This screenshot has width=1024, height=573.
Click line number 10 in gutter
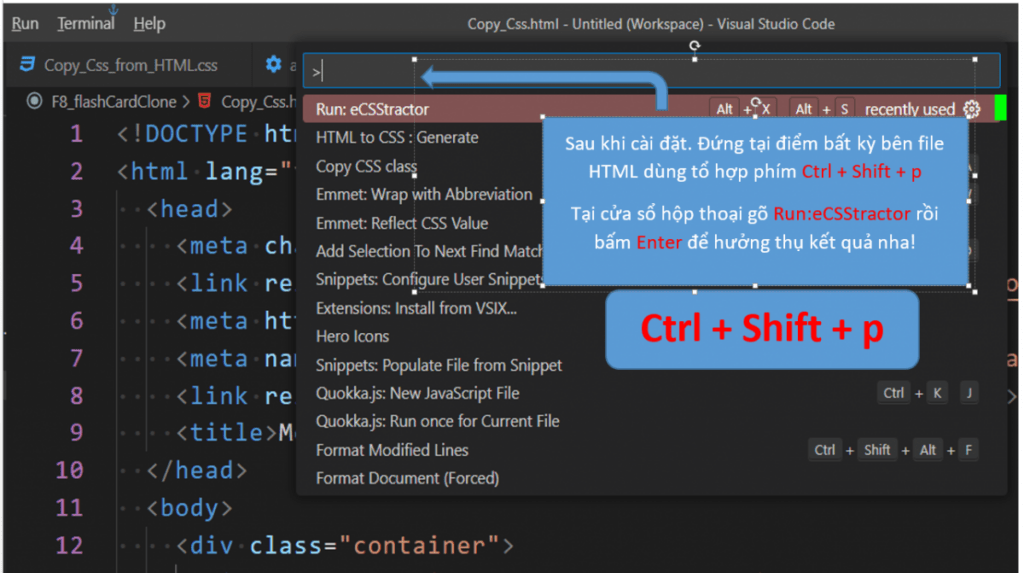coord(69,470)
